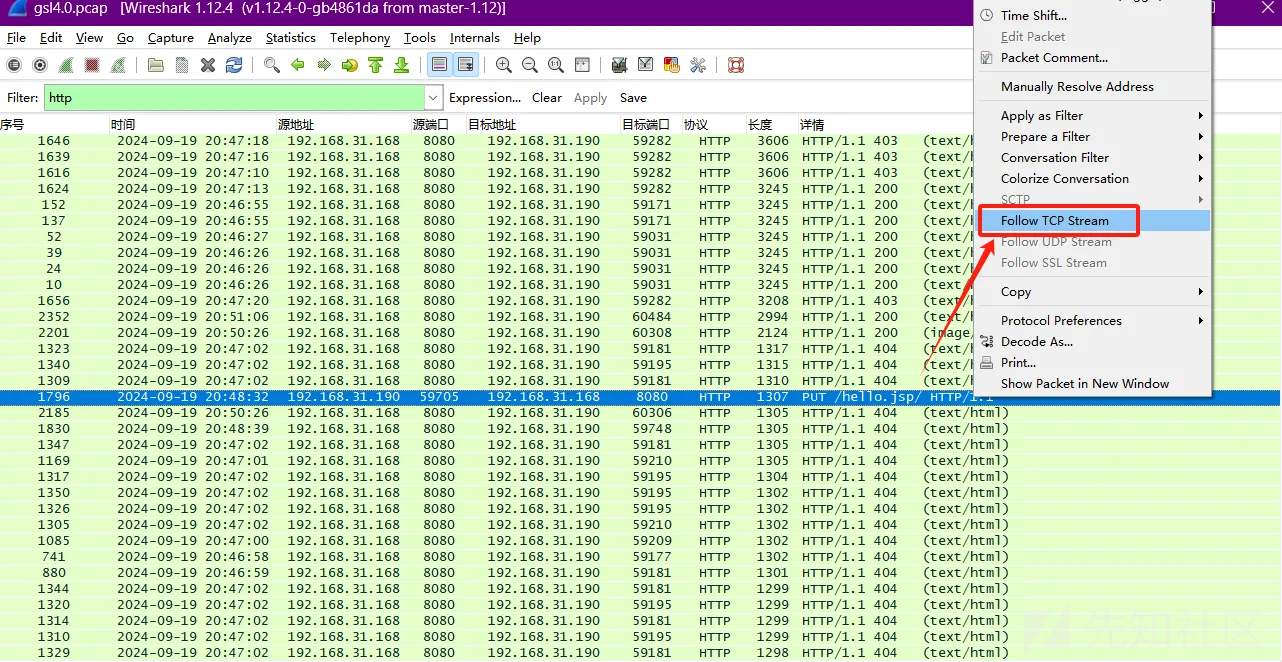Reset zoom to normal size 1:1
The width and height of the screenshot is (1282, 662).
(x=556, y=65)
